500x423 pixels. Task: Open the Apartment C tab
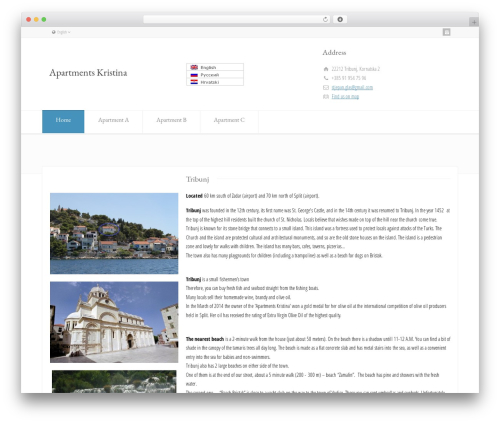(229, 121)
